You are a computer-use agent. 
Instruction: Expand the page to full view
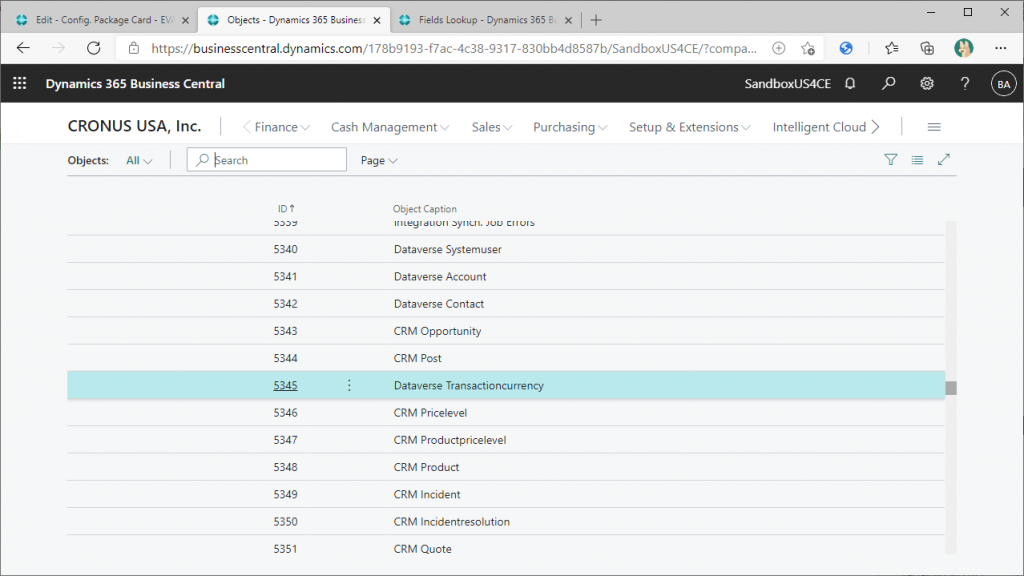(x=944, y=159)
